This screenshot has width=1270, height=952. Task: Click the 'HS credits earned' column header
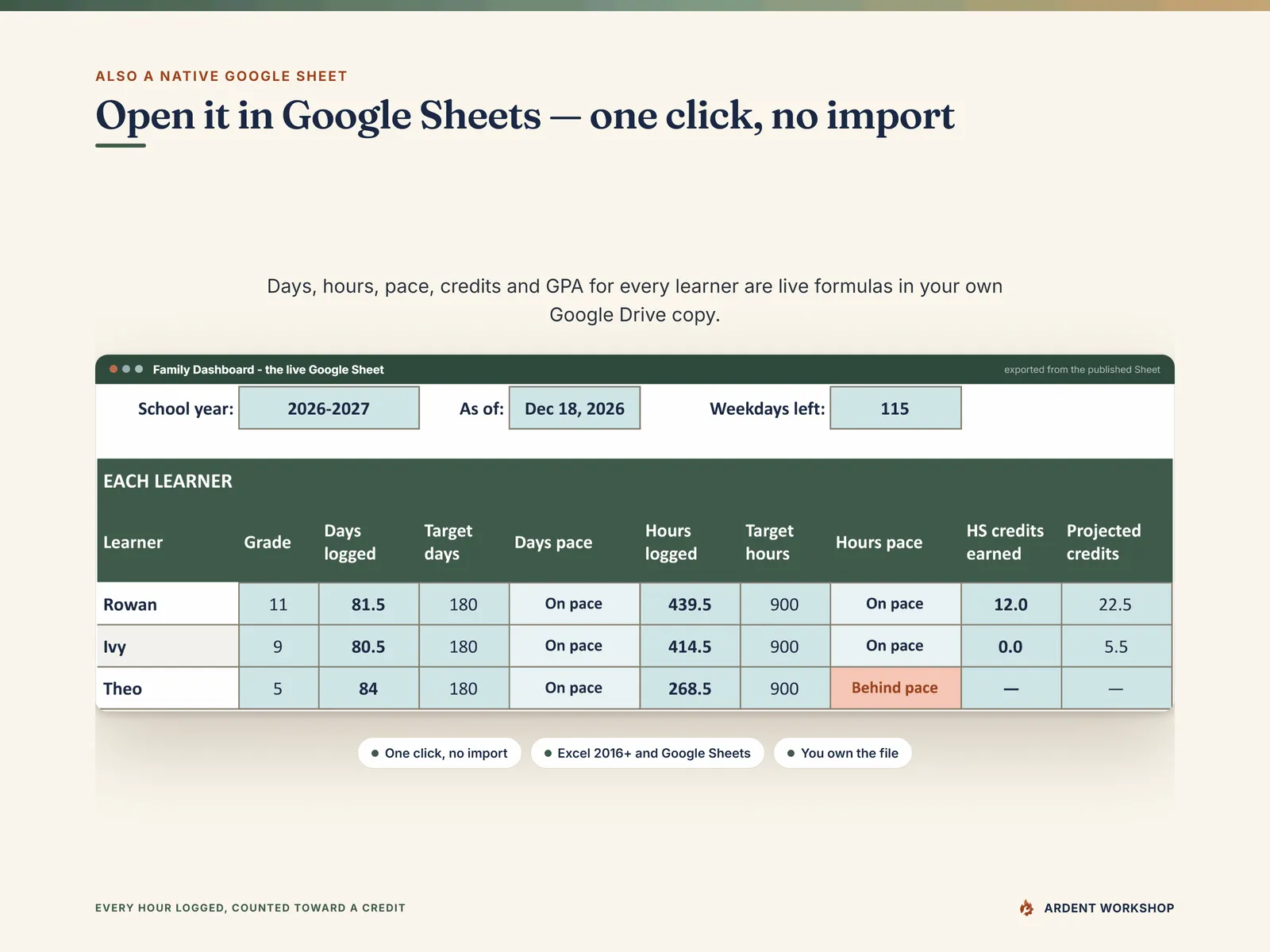[x=1005, y=543]
